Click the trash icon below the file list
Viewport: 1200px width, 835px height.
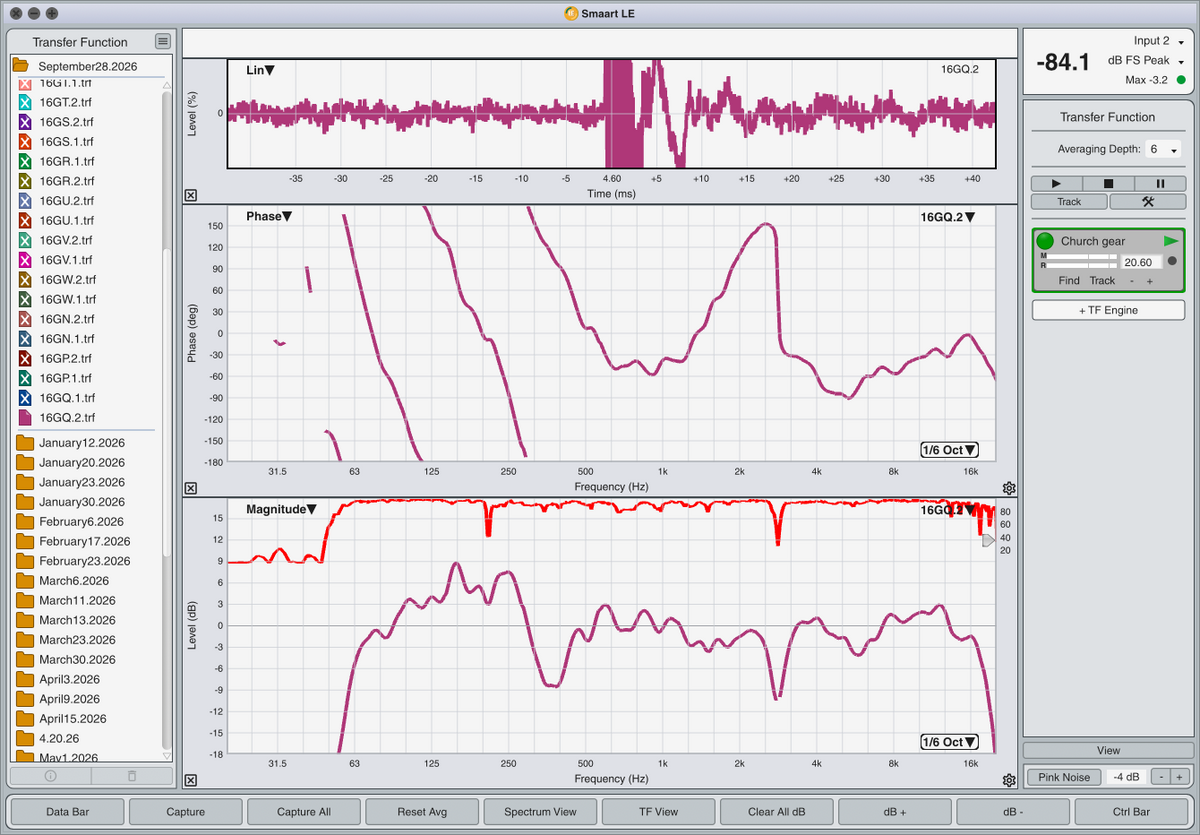[131, 775]
